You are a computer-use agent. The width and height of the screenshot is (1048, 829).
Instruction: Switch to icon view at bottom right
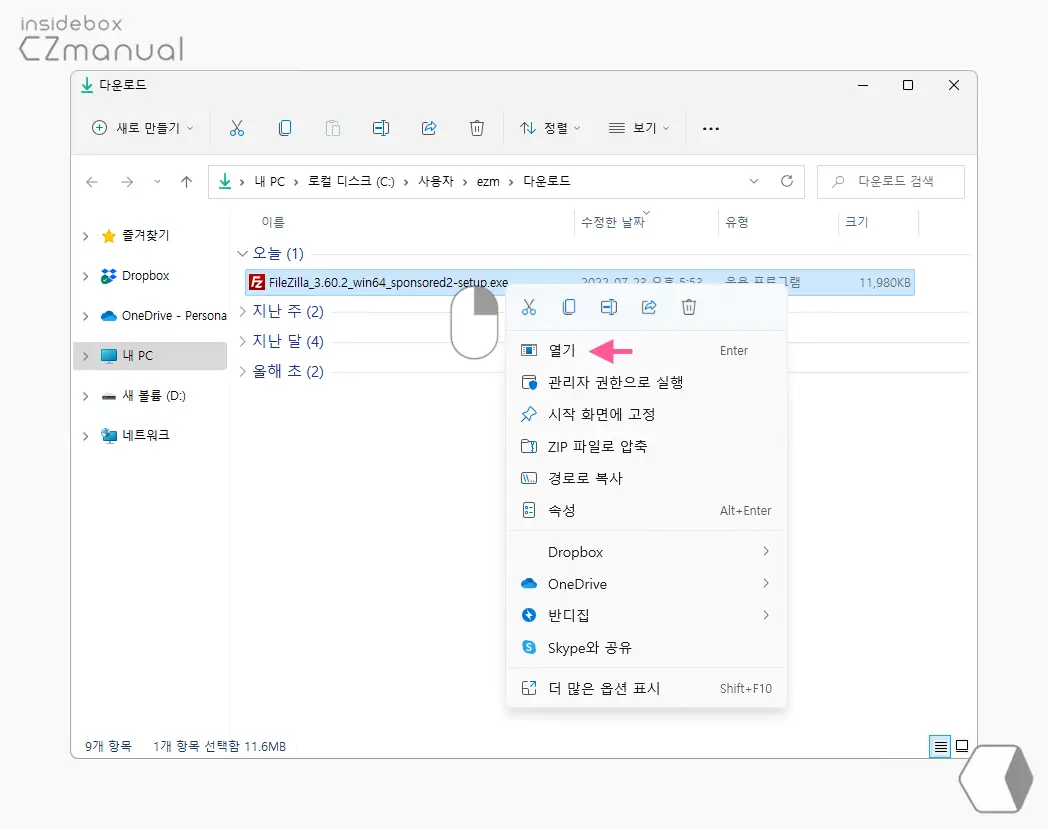(x=962, y=746)
